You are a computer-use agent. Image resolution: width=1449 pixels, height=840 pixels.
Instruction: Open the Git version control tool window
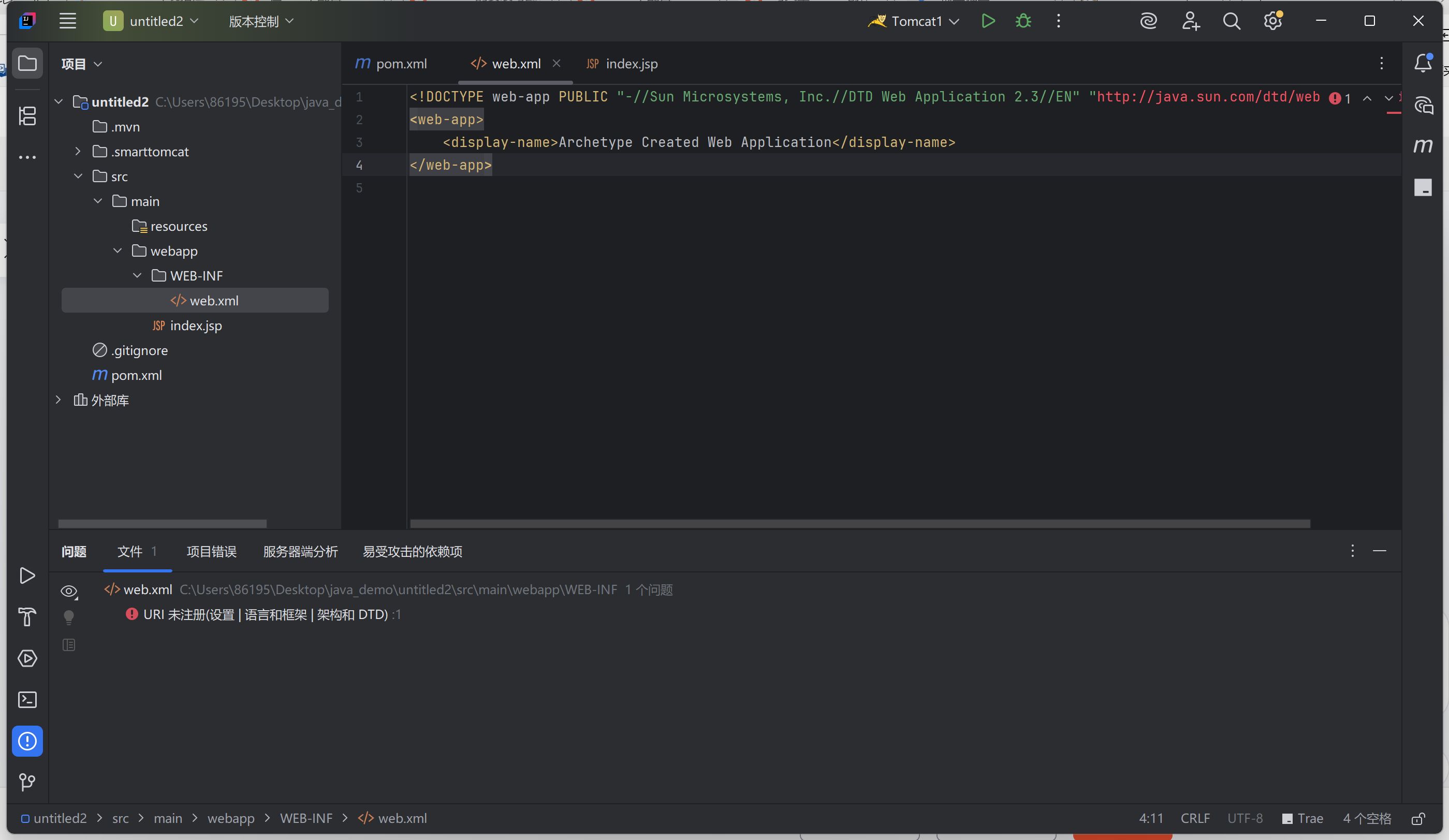pyautogui.click(x=27, y=782)
